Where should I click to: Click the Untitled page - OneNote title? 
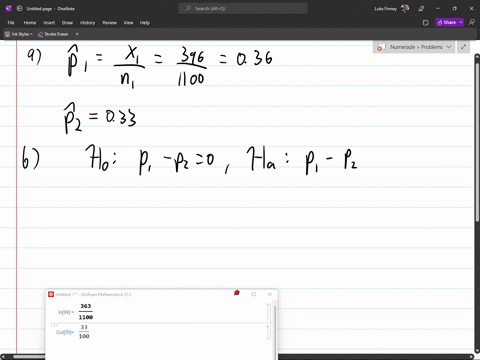tap(51, 9)
